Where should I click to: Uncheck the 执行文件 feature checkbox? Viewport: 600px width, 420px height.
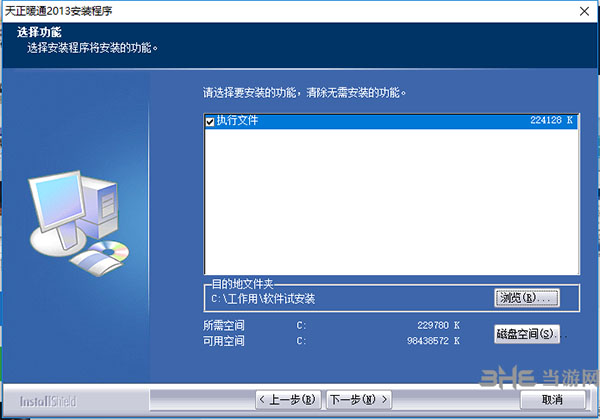(210, 122)
